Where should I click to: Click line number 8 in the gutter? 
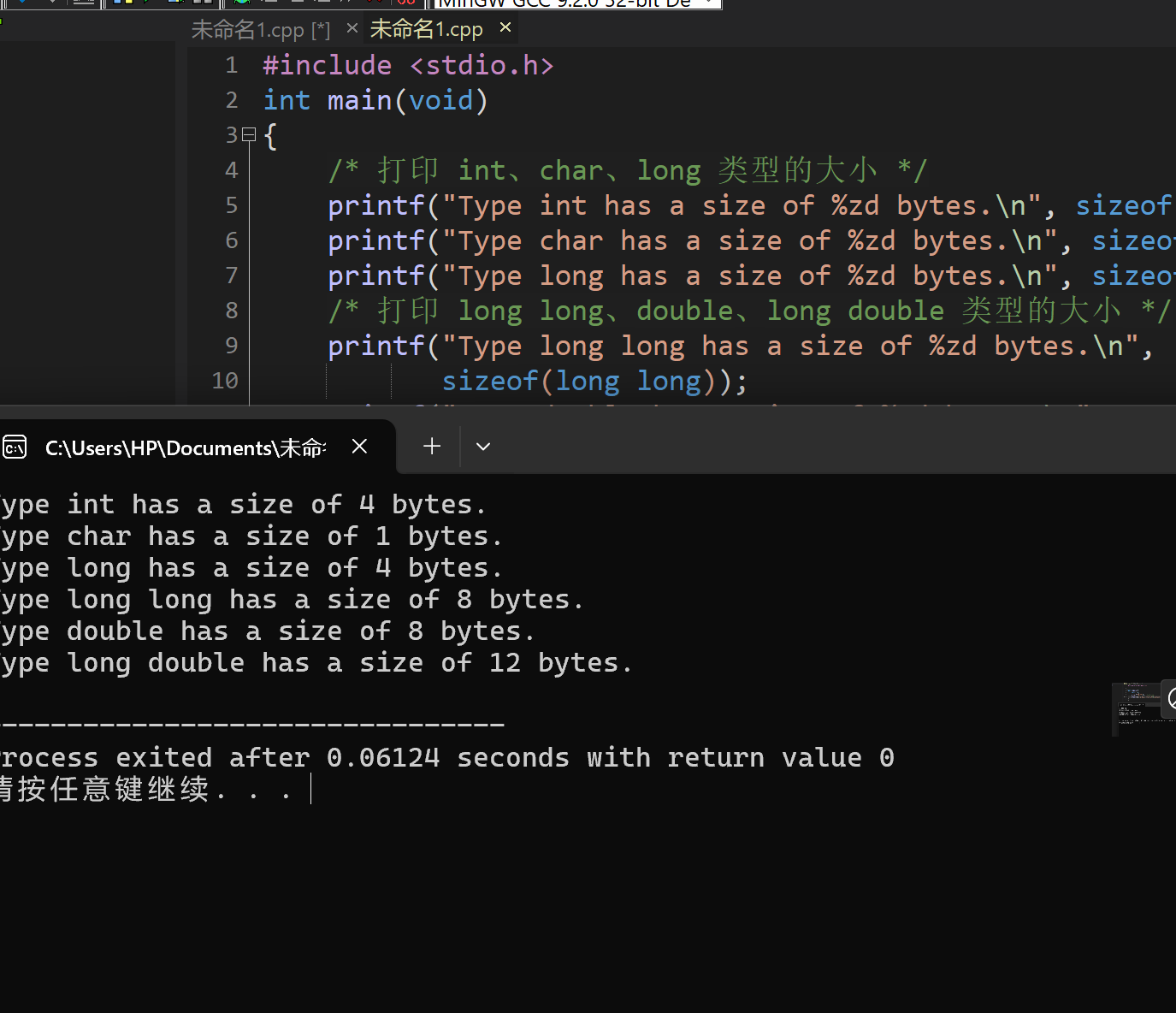(231, 311)
